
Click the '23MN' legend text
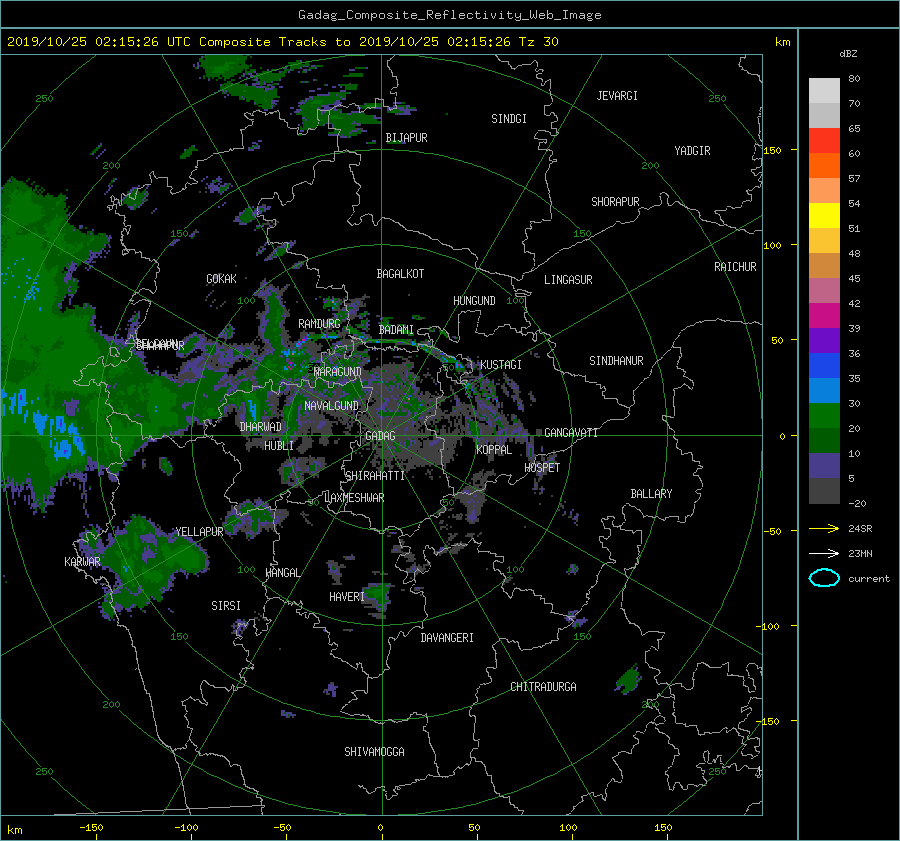pos(860,554)
